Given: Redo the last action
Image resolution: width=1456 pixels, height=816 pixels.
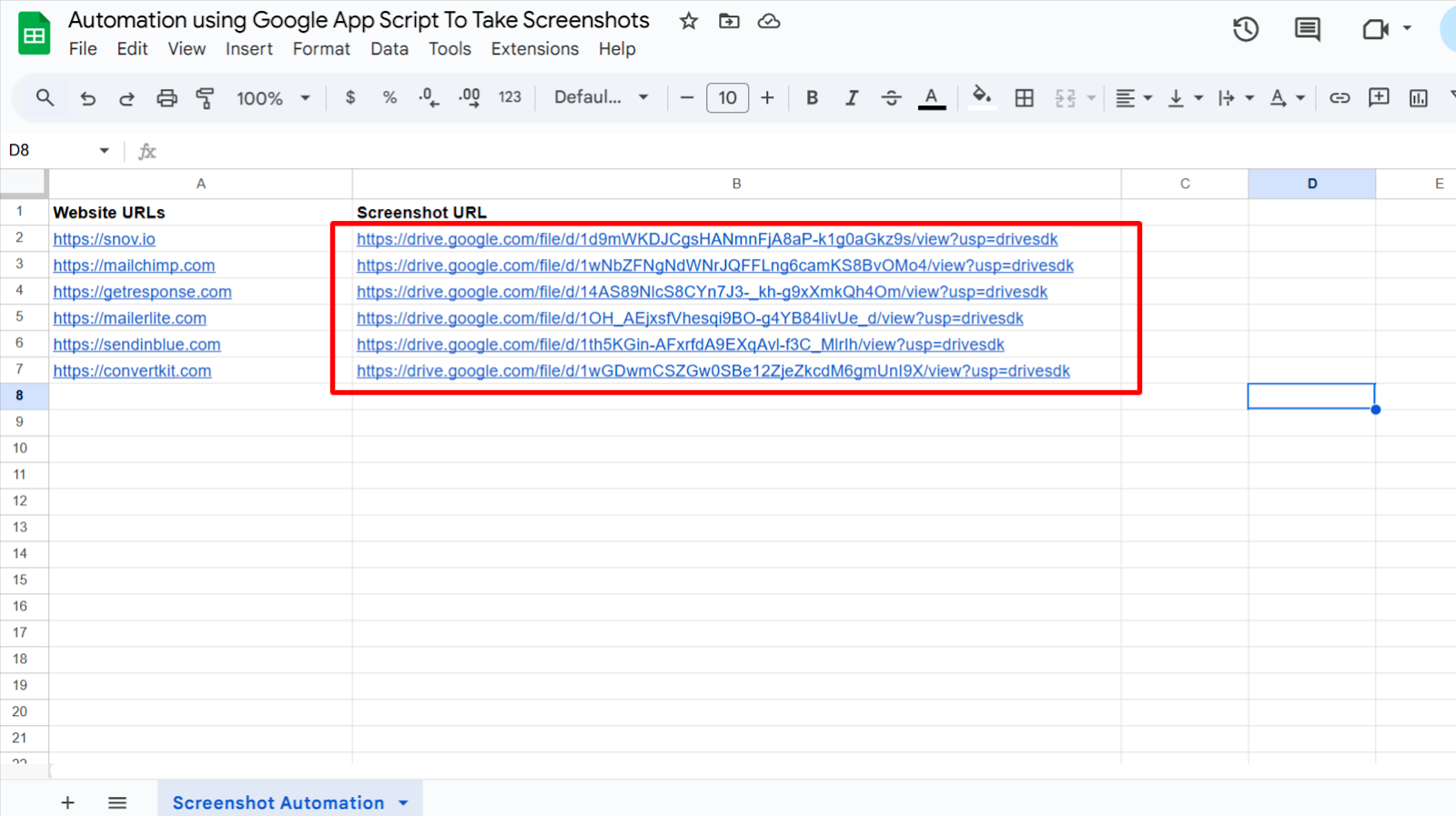Looking at the screenshot, I should tap(126, 98).
